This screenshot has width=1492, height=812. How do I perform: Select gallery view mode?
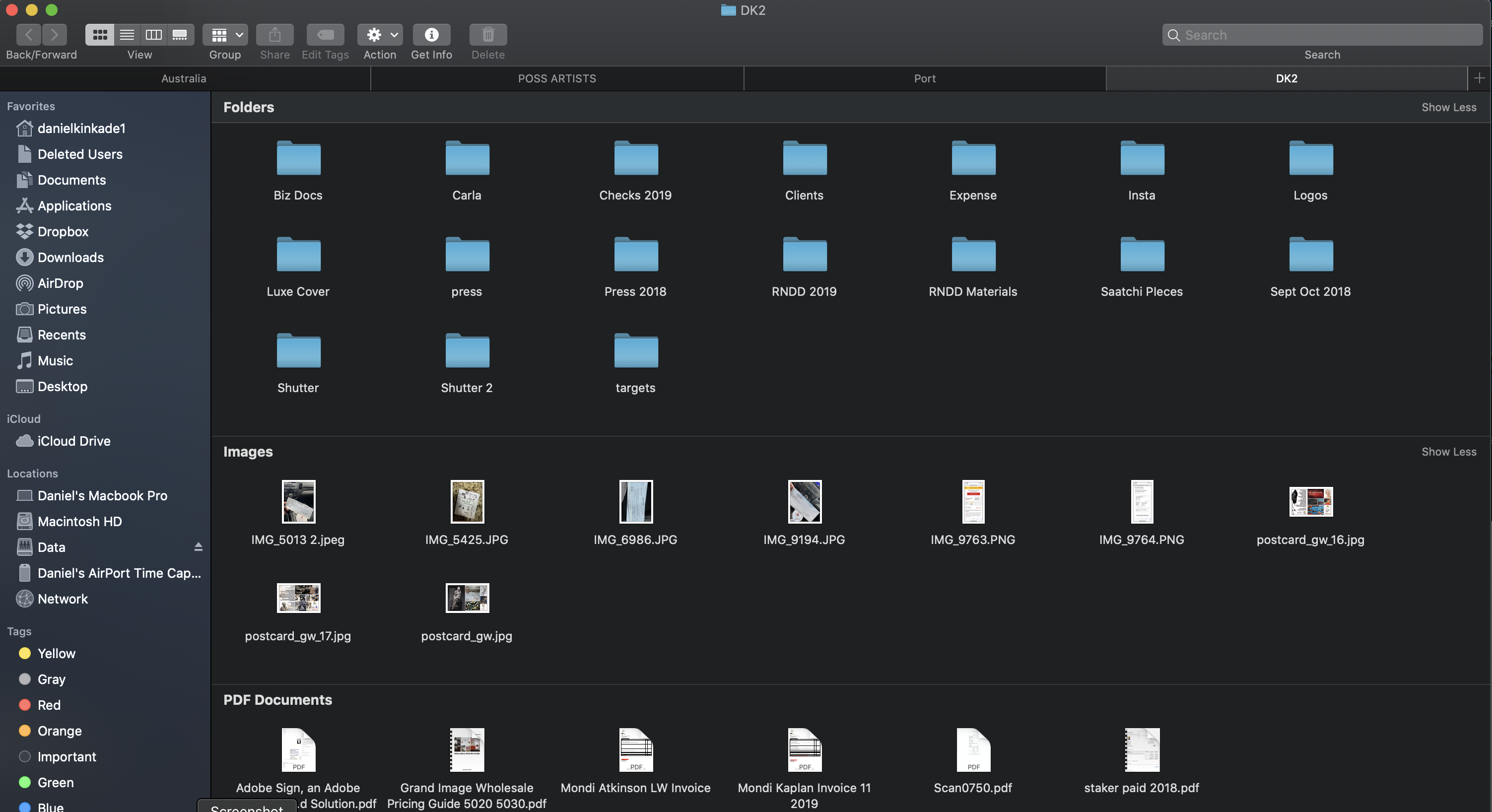coord(180,35)
